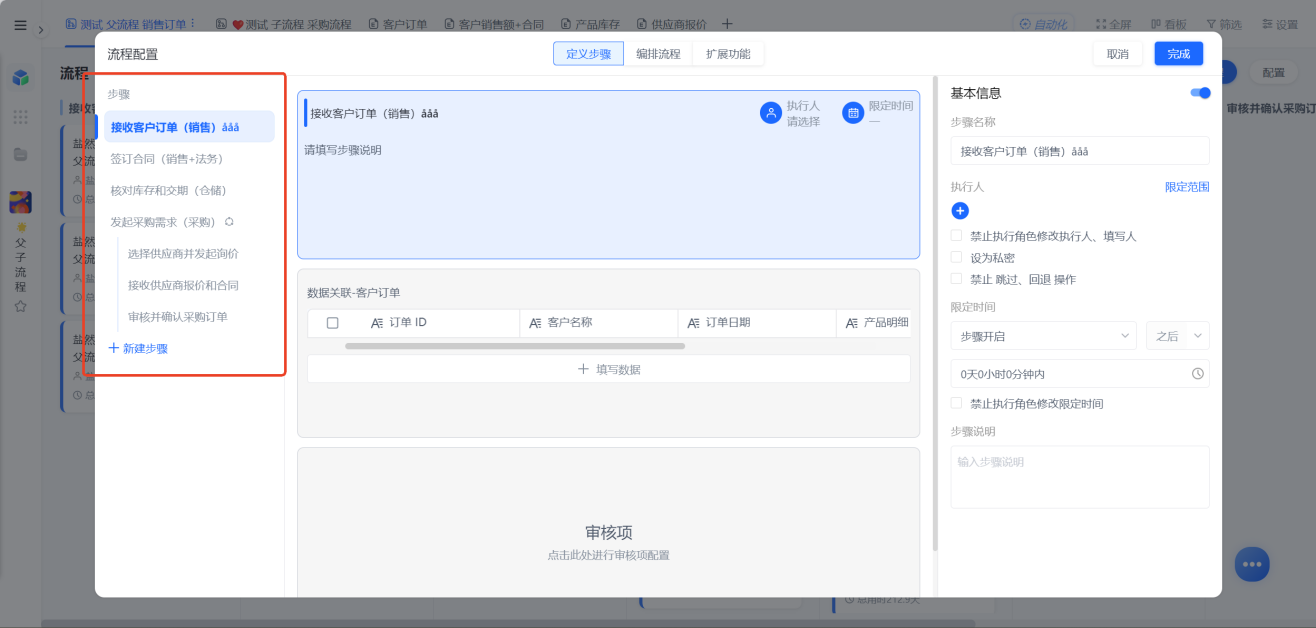Open the 3D cube app logo in the sidebar
The image size is (1316, 628).
point(21,77)
